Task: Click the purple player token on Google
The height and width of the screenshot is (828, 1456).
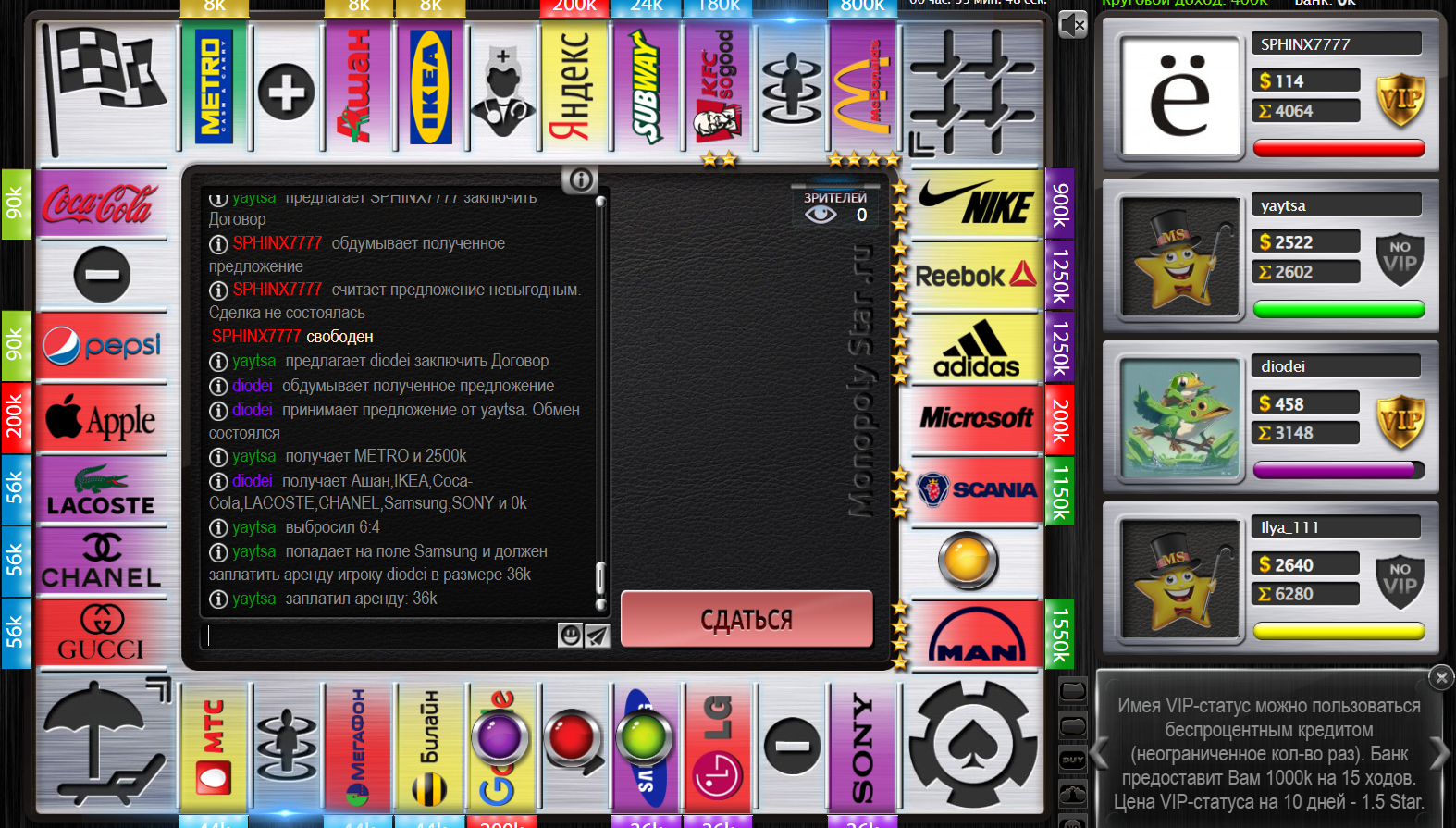Action: [500, 739]
